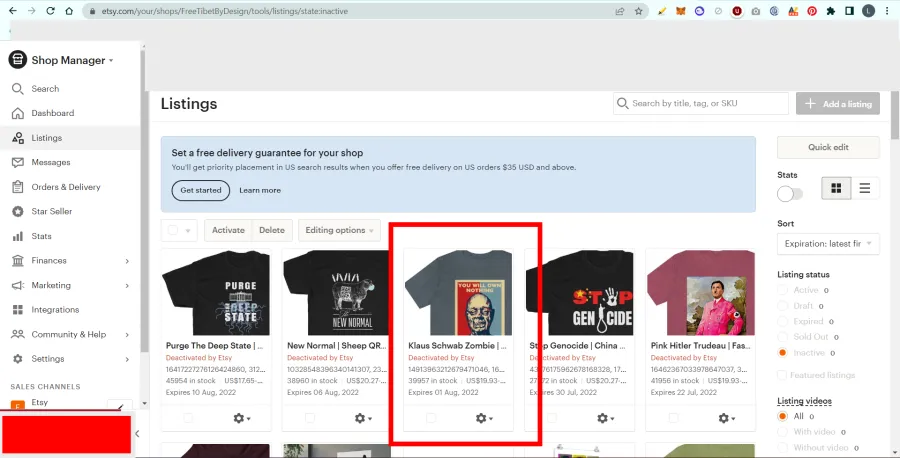900x458 pixels.
Task: Tick the New Normal Sheep listing checkbox
Action: tap(310, 418)
